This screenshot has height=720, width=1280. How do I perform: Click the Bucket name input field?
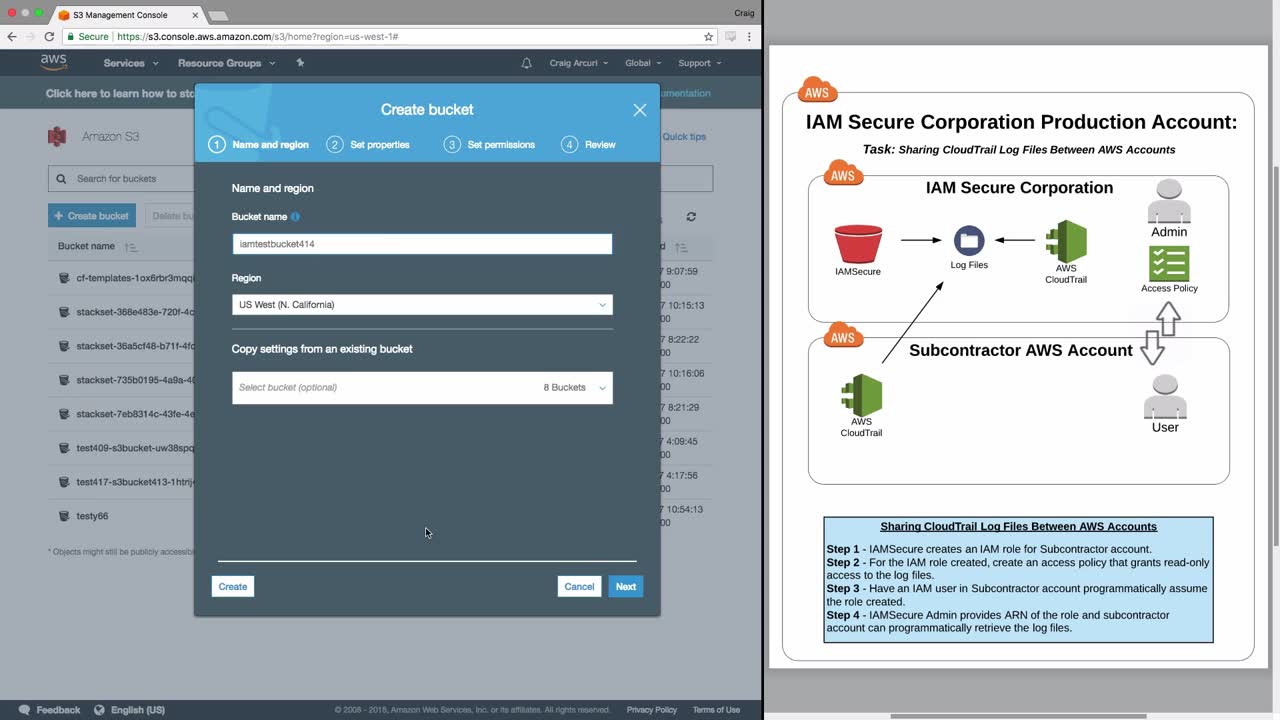(x=422, y=244)
